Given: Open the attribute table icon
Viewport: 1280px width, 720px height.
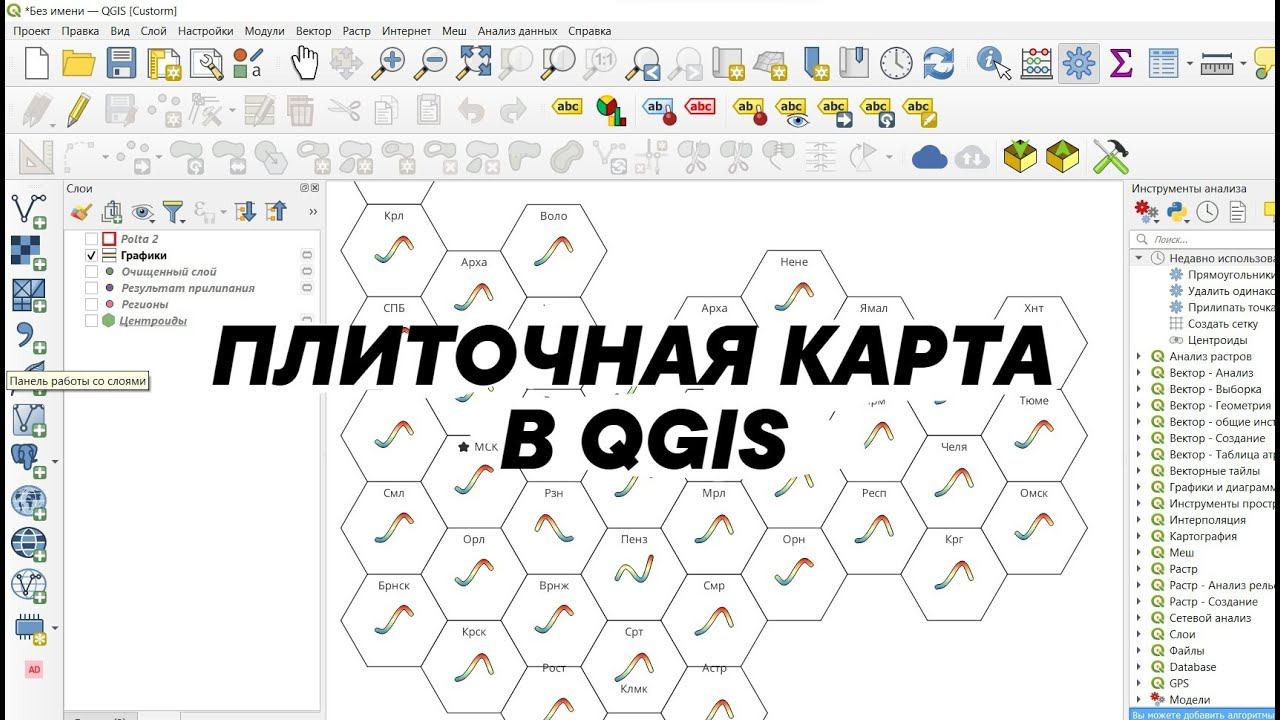Looking at the screenshot, I should tap(1163, 64).
